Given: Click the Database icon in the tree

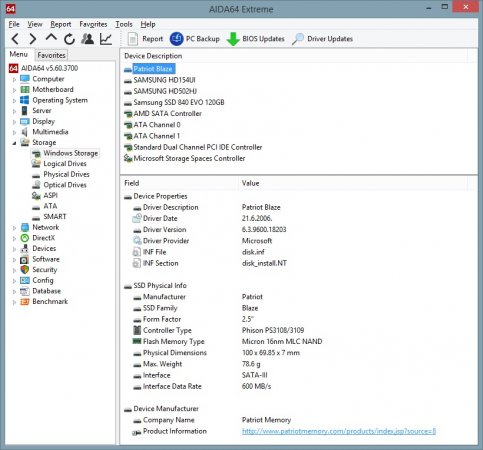Looking at the screenshot, I should point(25,291).
